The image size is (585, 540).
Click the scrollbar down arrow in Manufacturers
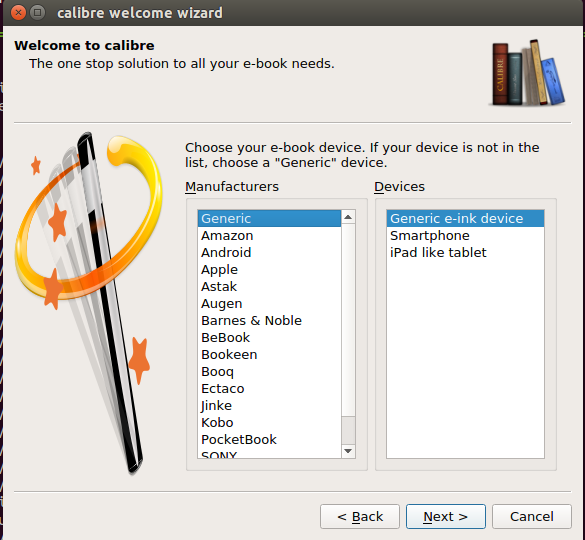(x=348, y=451)
